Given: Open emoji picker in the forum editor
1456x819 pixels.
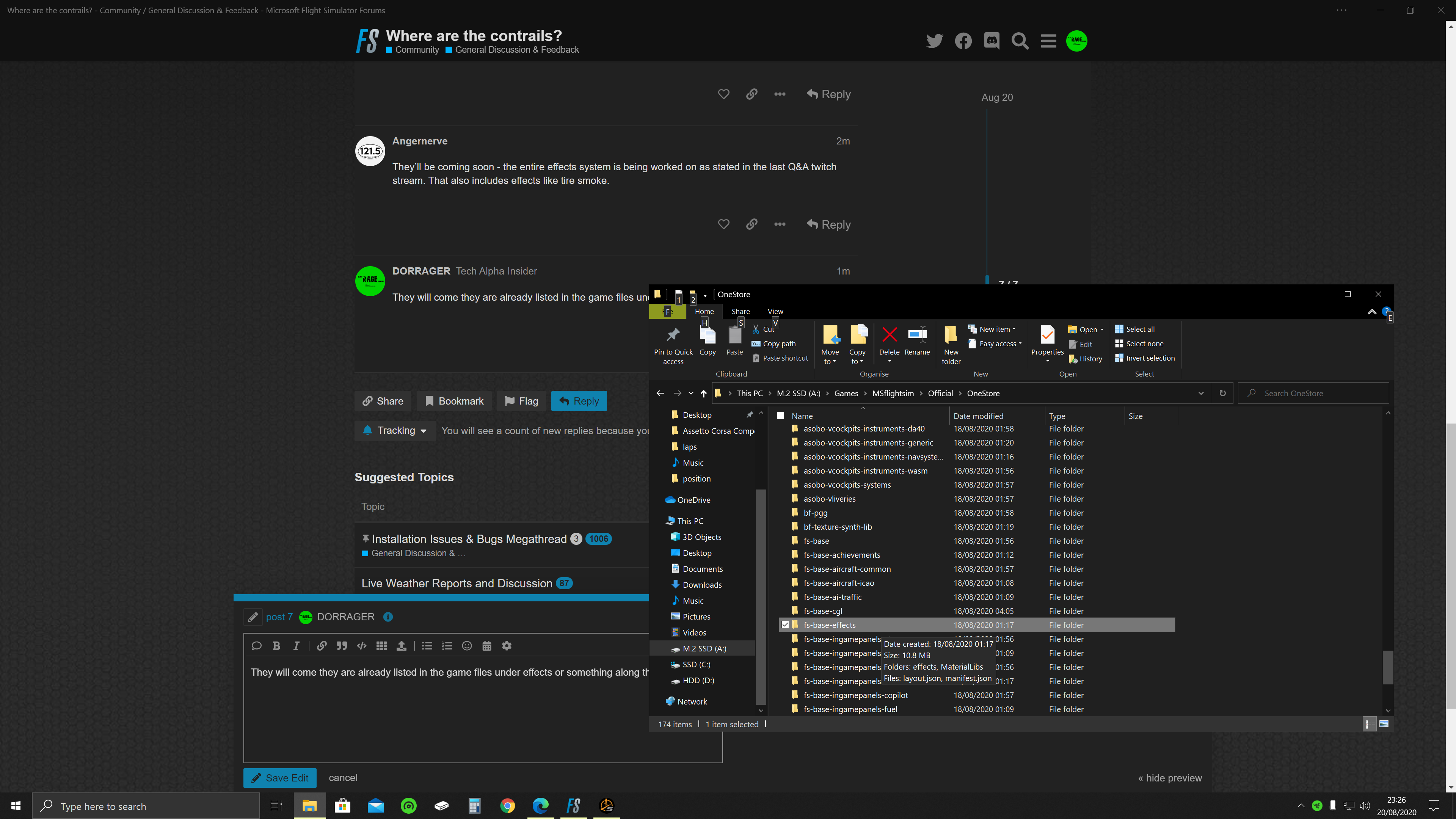Looking at the screenshot, I should [x=467, y=645].
